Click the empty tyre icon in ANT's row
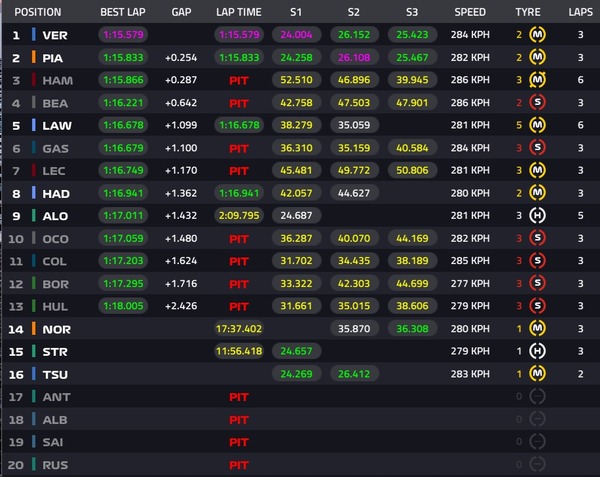Viewport: 600px width, 477px height. (x=536, y=397)
